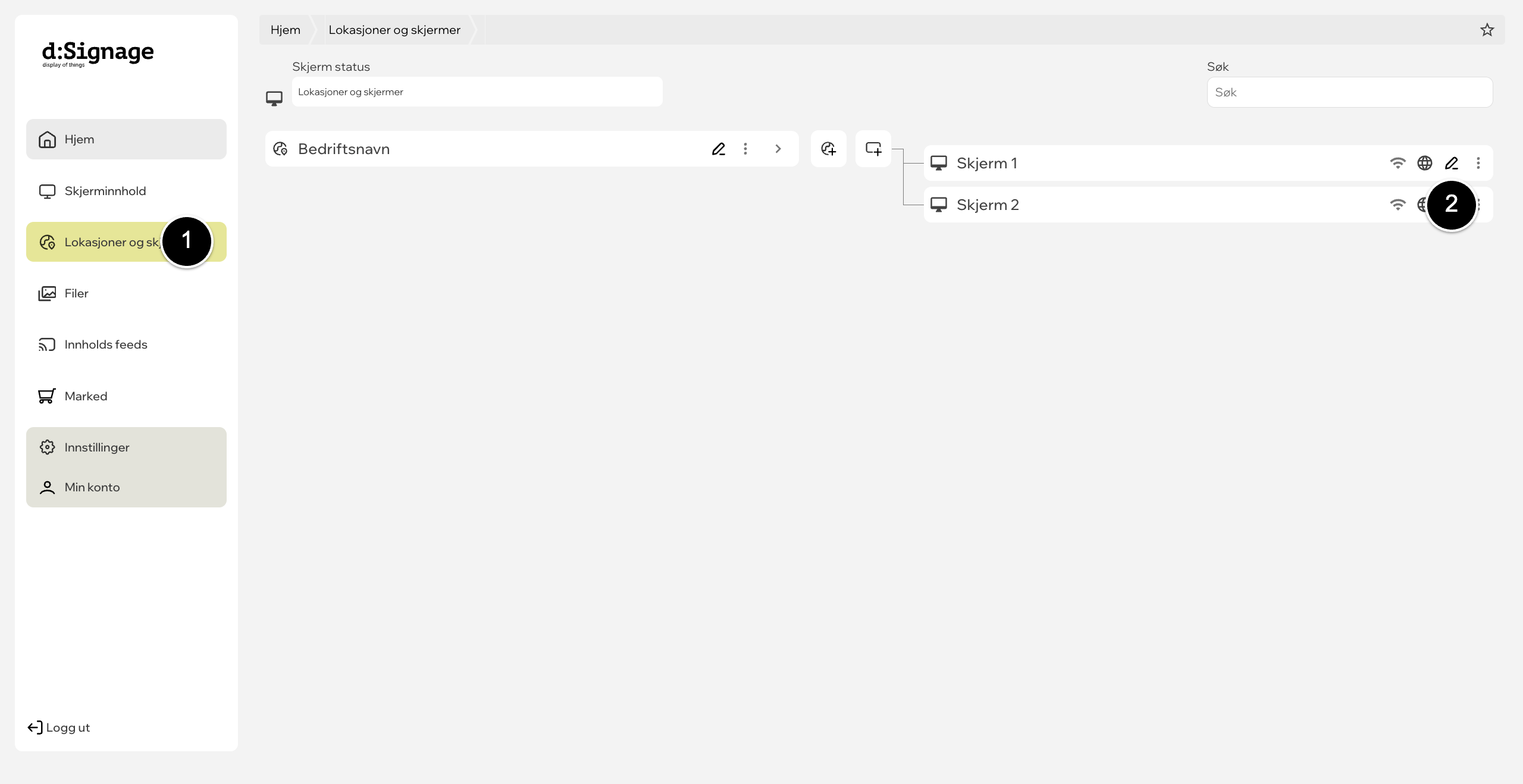Select the Skjerm 1 row

point(1208,163)
